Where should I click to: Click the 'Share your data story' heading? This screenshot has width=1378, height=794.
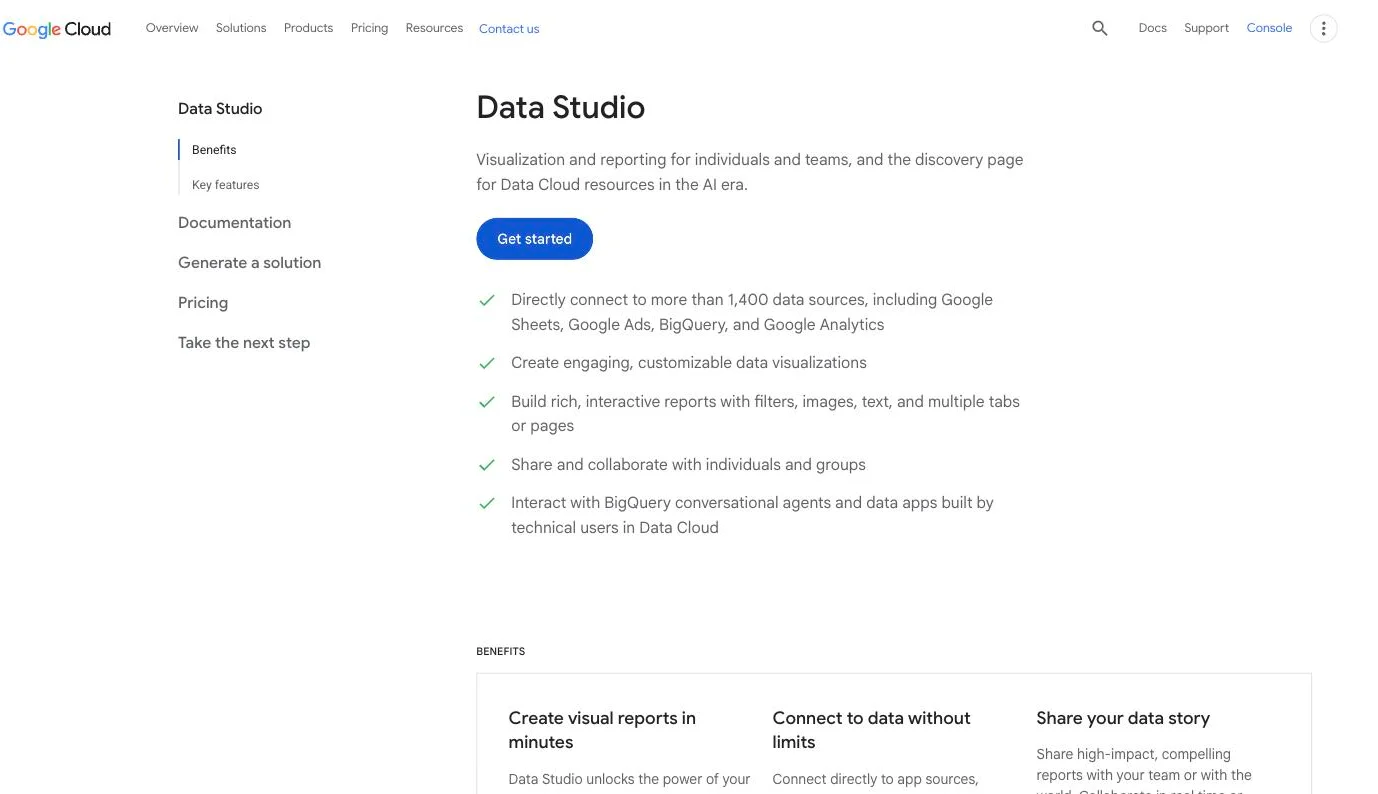pos(1123,718)
